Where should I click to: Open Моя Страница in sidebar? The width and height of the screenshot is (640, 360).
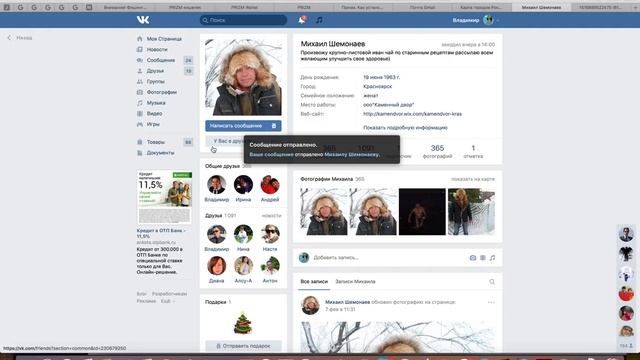(164, 39)
